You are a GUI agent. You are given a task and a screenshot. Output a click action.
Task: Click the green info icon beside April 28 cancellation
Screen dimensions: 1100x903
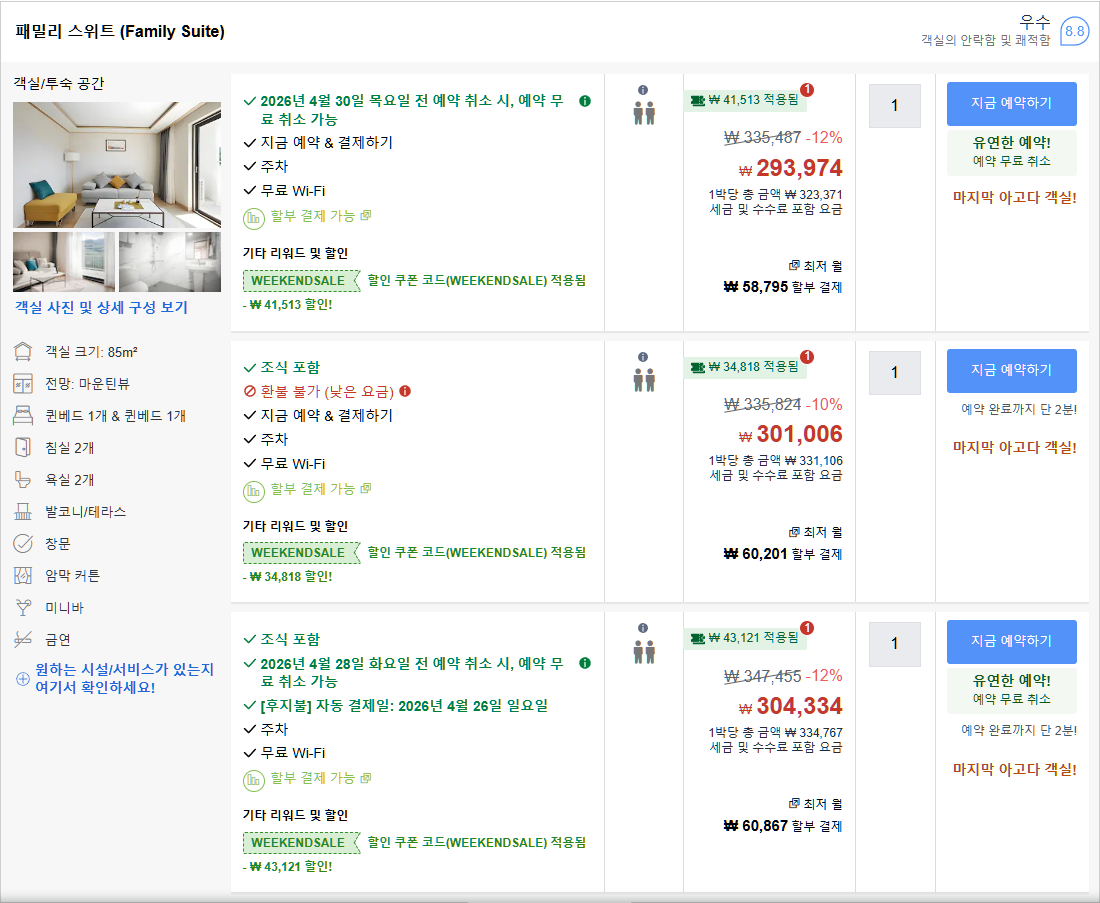pos(585,663)
